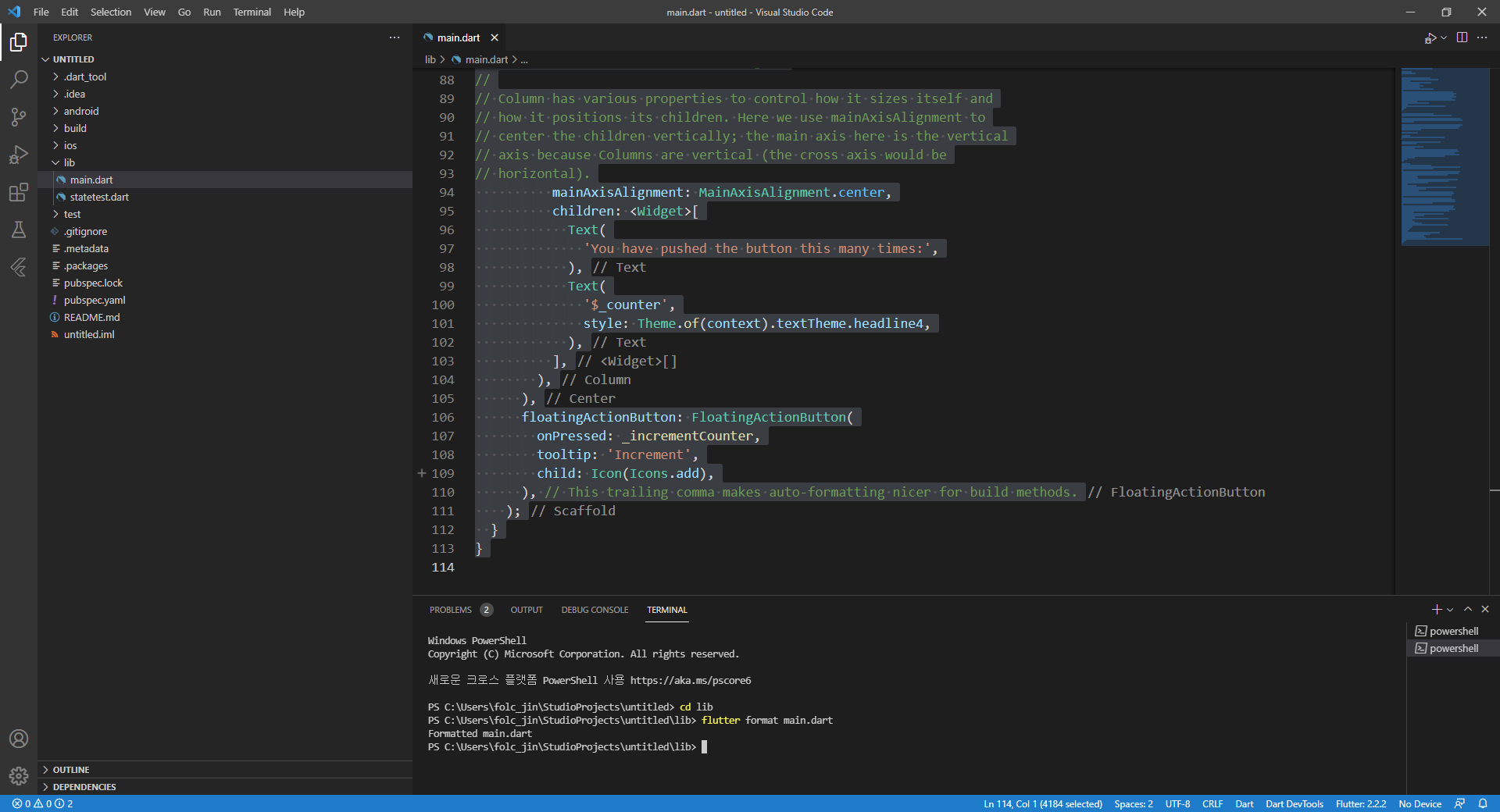Click Ln 114, Col 1 cursor position
The width and height of the screenshot is (1500, 812).
coord(1043,803)
